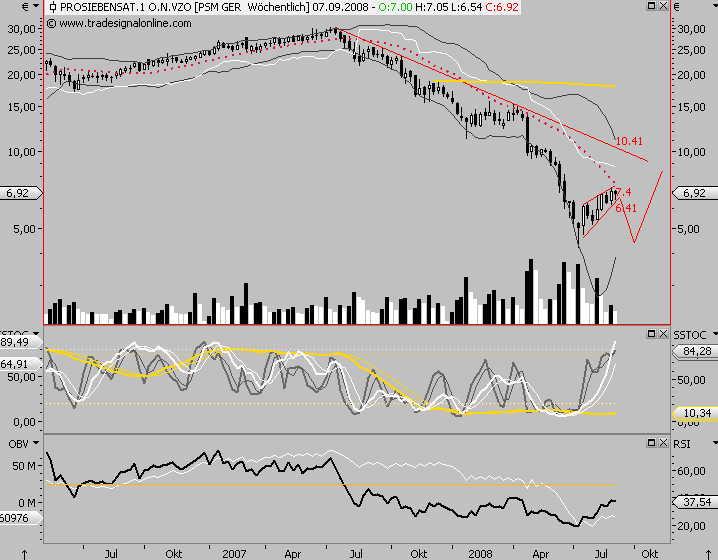
Task: Click the bottom-right up arrow
Action: [x=708, y=555]
